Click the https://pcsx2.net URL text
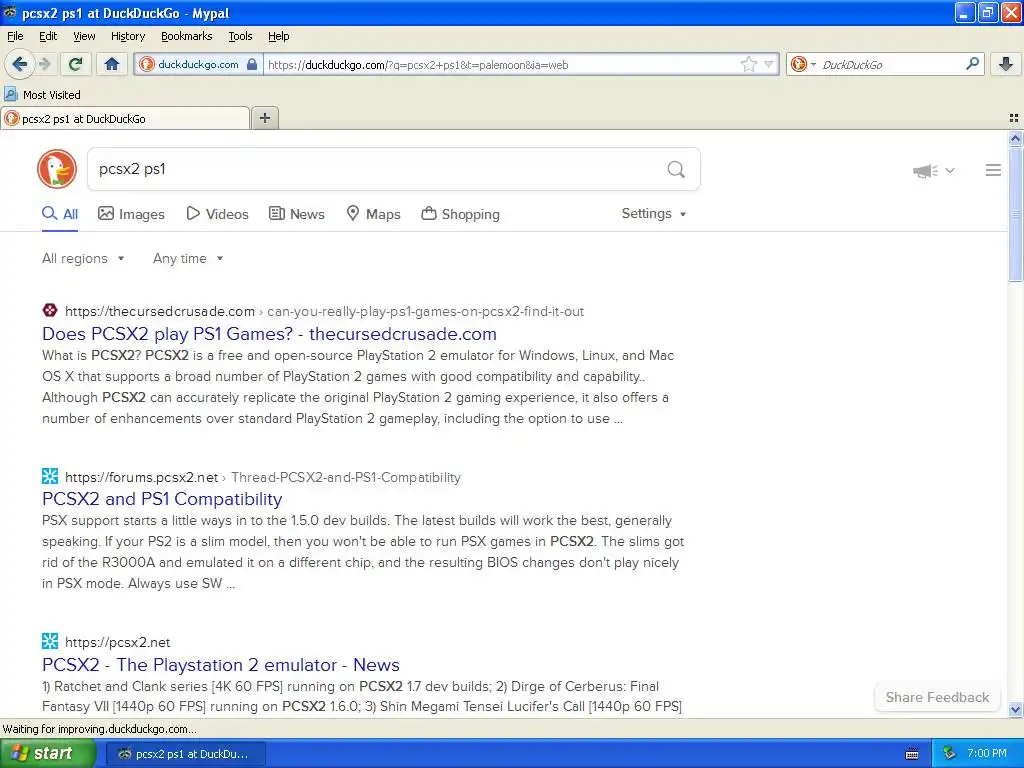Screen dimensions: 1024x768 coord(118,642)
